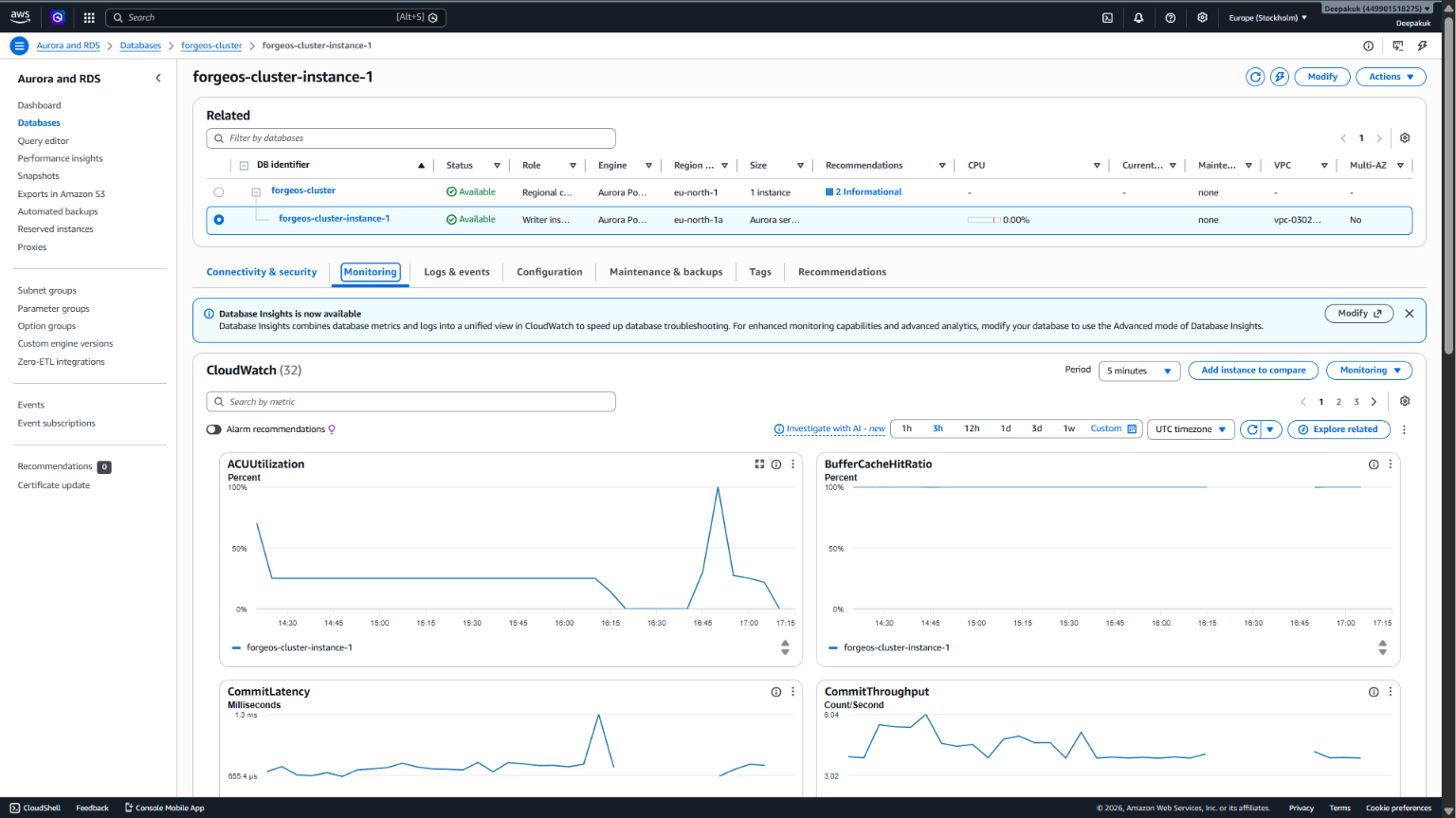This screenshot has height=818, width=1456.
Task: Toggle Alarm recommendations switch
Action: 214,429
